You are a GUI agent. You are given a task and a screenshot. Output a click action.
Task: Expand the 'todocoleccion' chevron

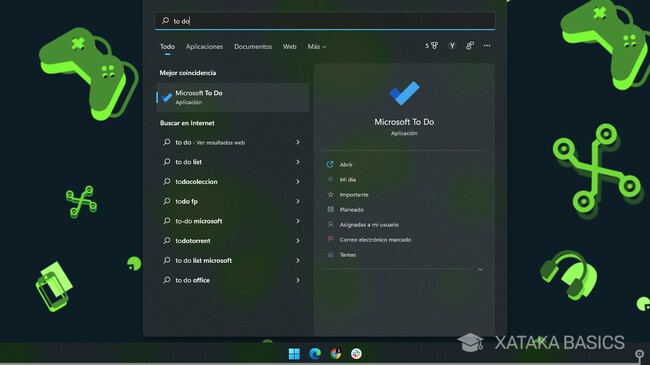(298, 182)
